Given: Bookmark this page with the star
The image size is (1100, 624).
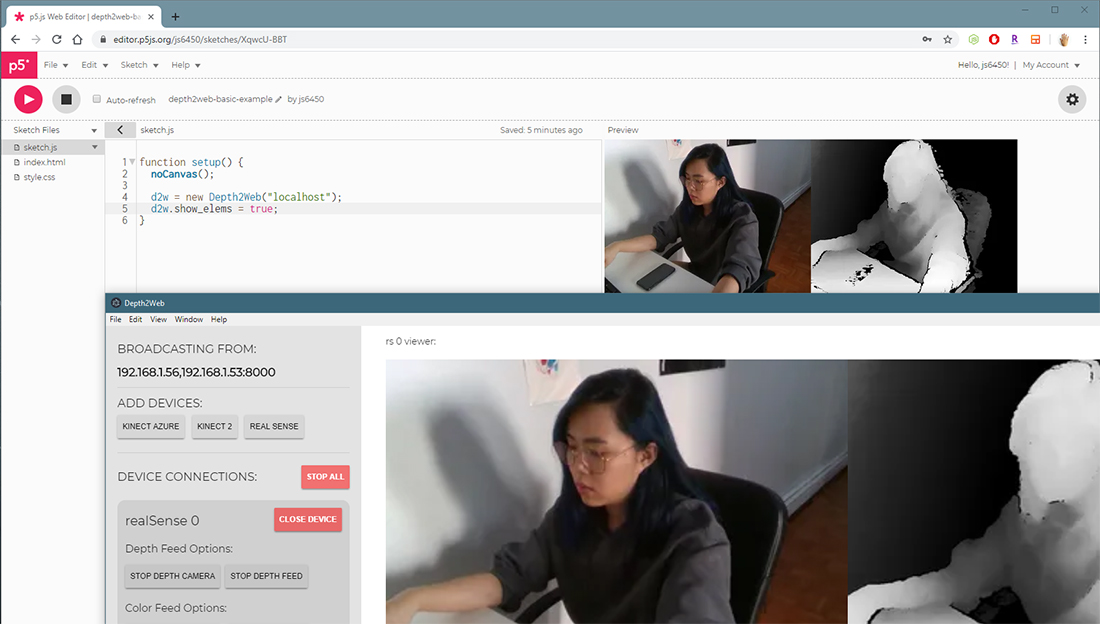Looking at the screenshot, I should (948, 39).
